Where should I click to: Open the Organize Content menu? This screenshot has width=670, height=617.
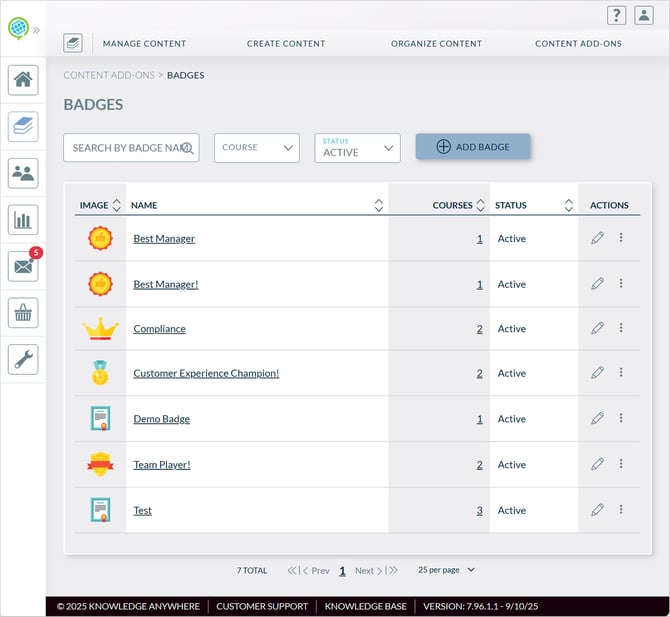436,44
